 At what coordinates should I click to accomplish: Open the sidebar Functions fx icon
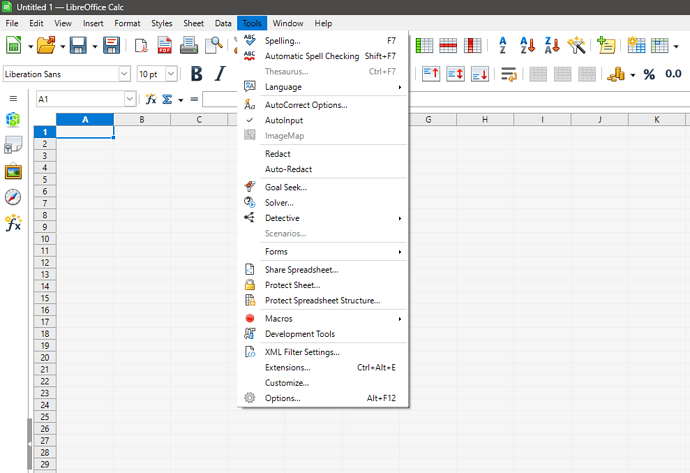click(13, 223)
